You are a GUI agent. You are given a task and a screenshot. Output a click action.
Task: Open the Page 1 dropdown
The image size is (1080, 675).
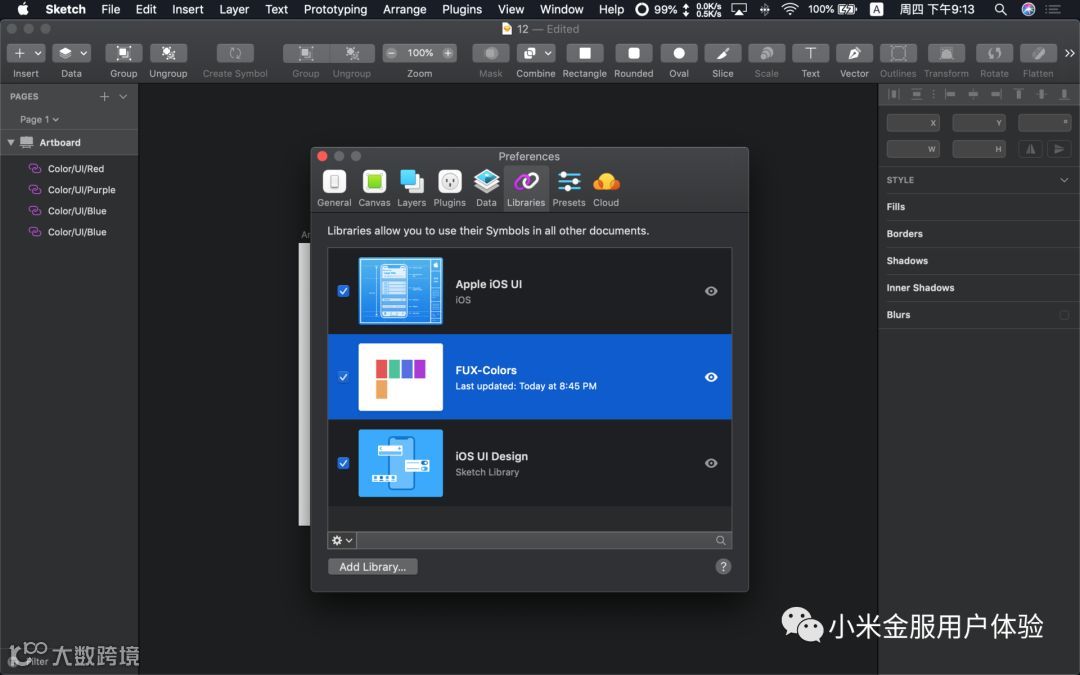(39, 119)
